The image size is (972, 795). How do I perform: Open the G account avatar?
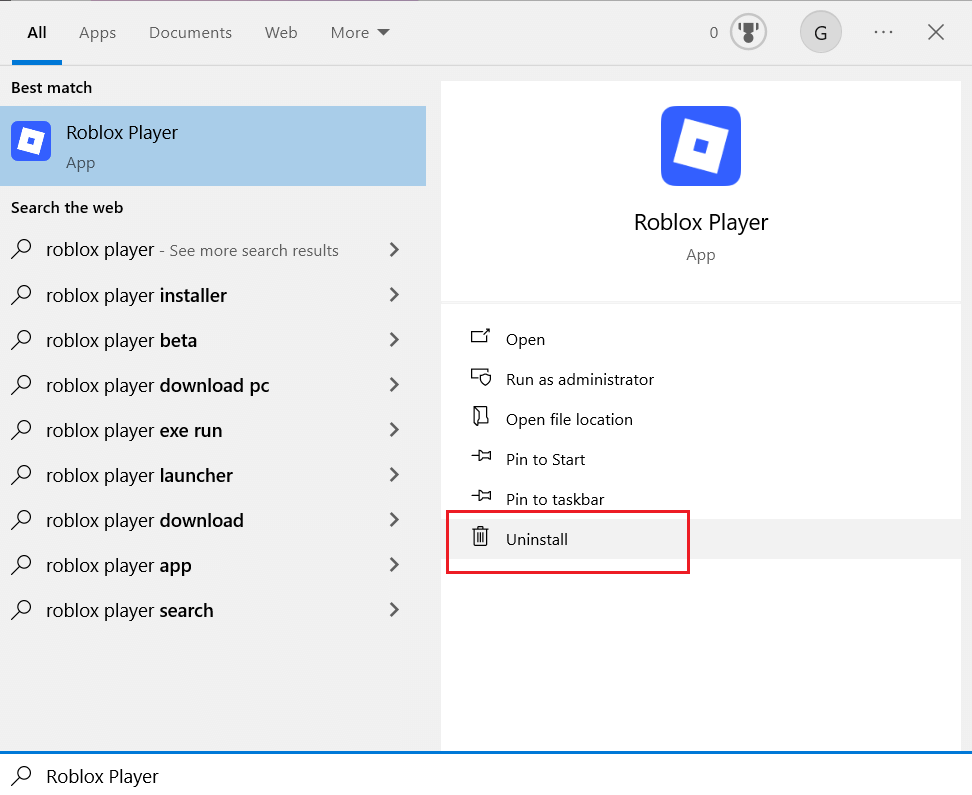[821, 32]
